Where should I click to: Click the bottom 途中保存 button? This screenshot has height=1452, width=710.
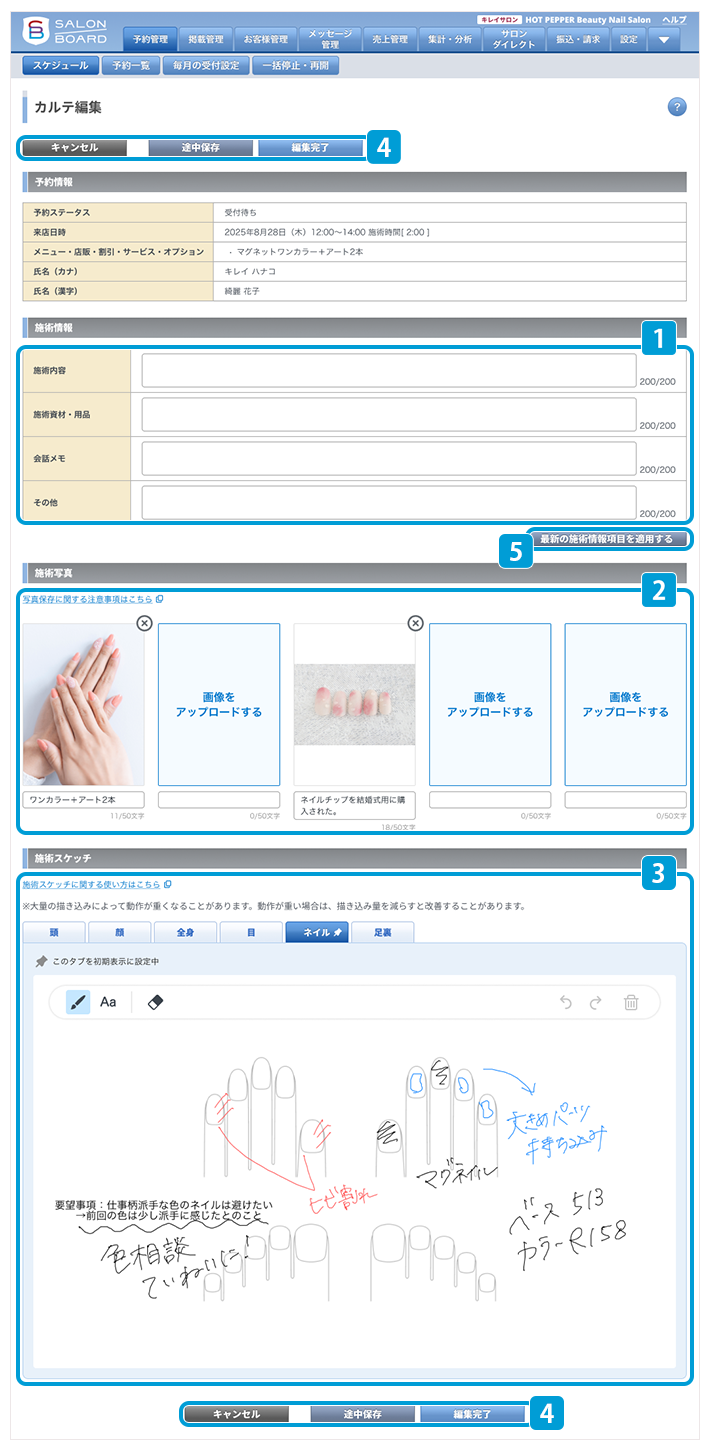coord(363,1414)
